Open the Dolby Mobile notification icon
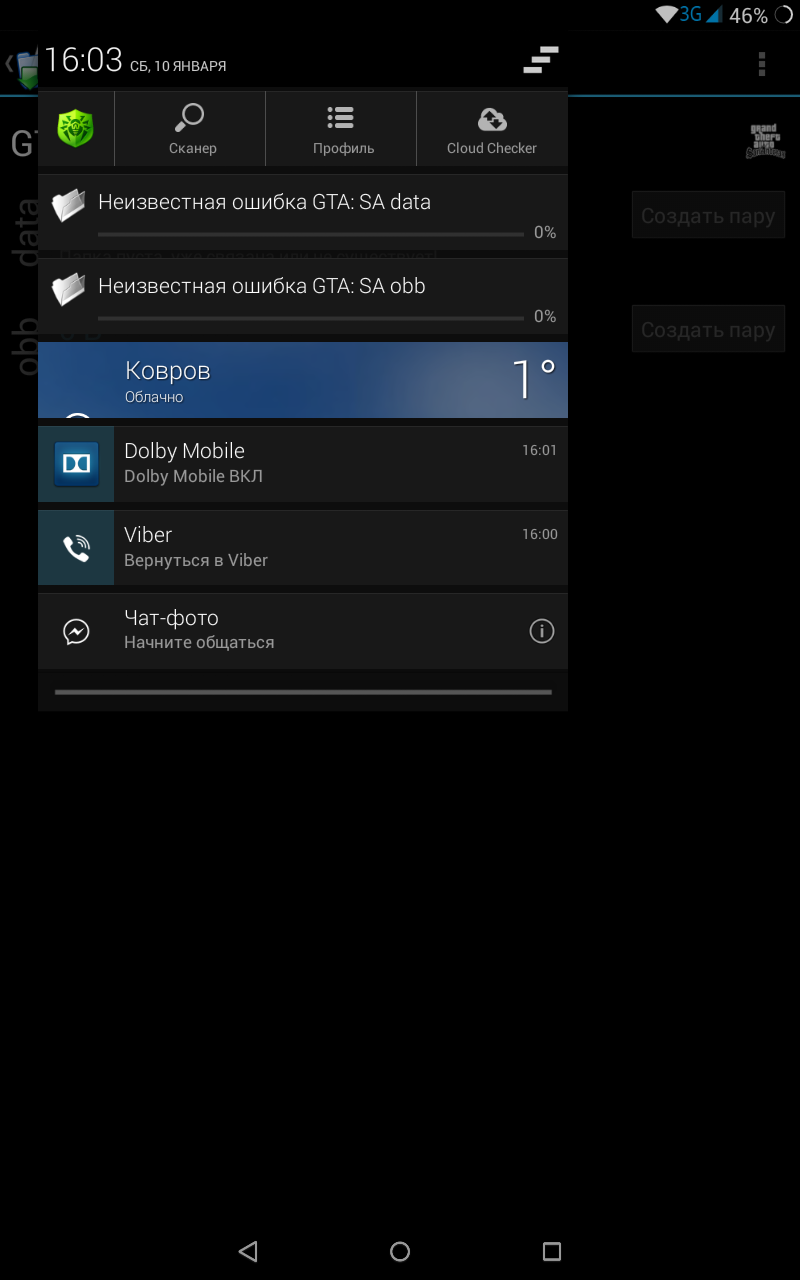 coord(76,464)
